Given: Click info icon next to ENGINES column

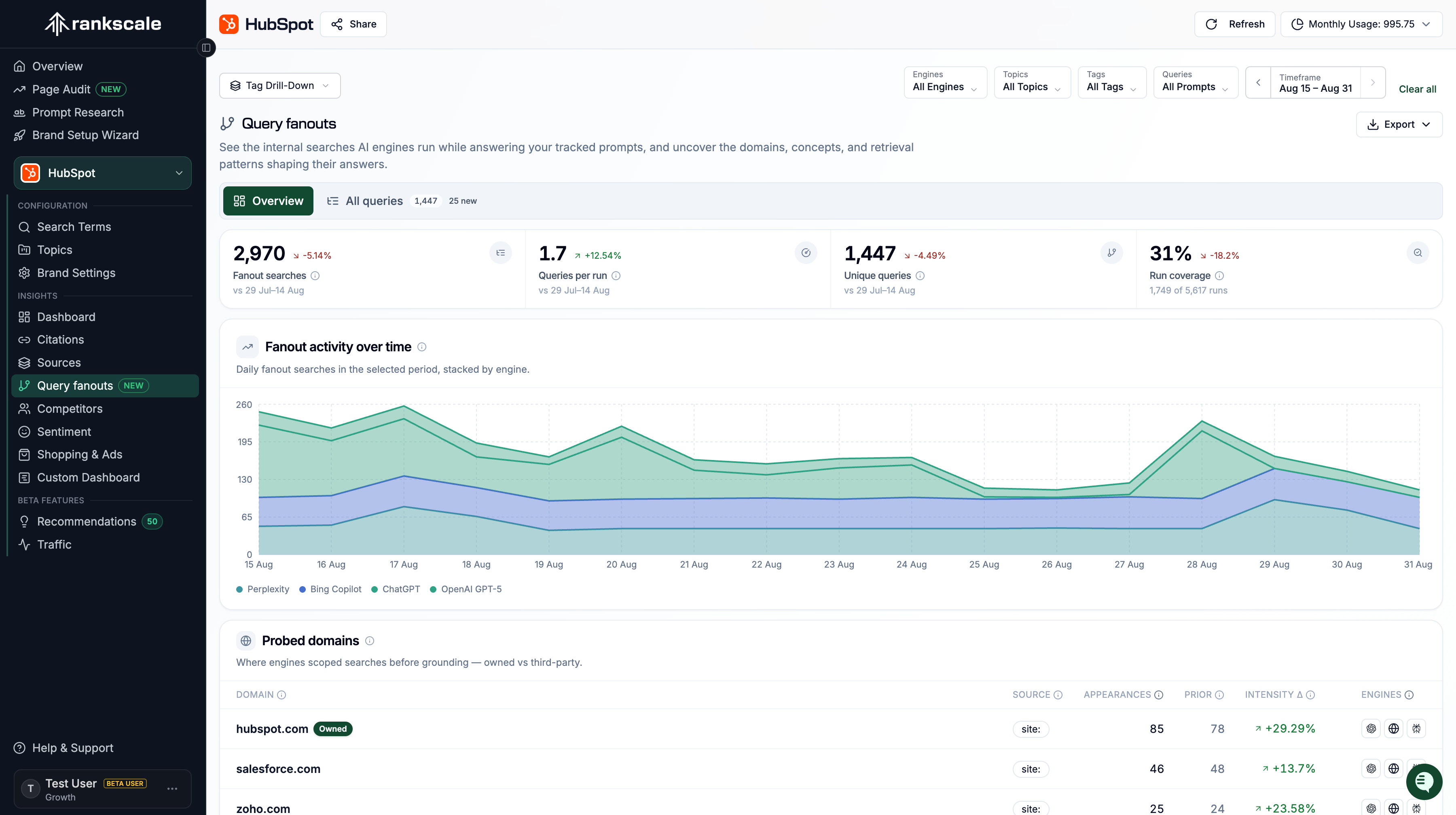Looking at the screenshot, I should [x=1409, y=695].
